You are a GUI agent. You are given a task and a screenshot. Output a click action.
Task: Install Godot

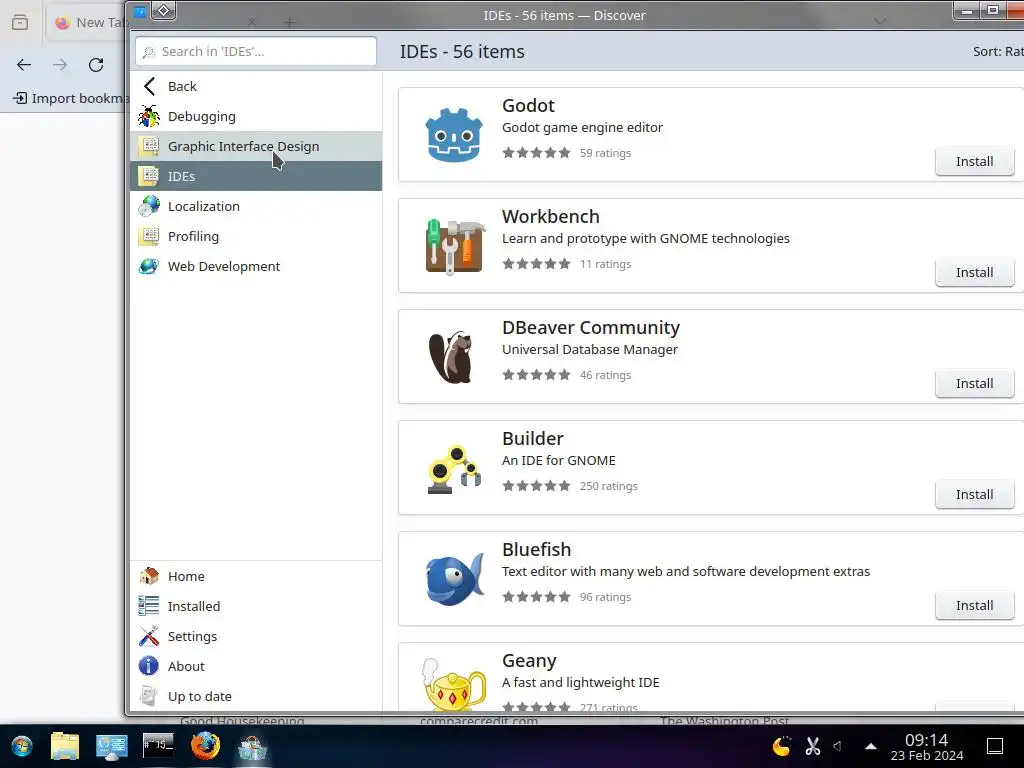[974, 161]
